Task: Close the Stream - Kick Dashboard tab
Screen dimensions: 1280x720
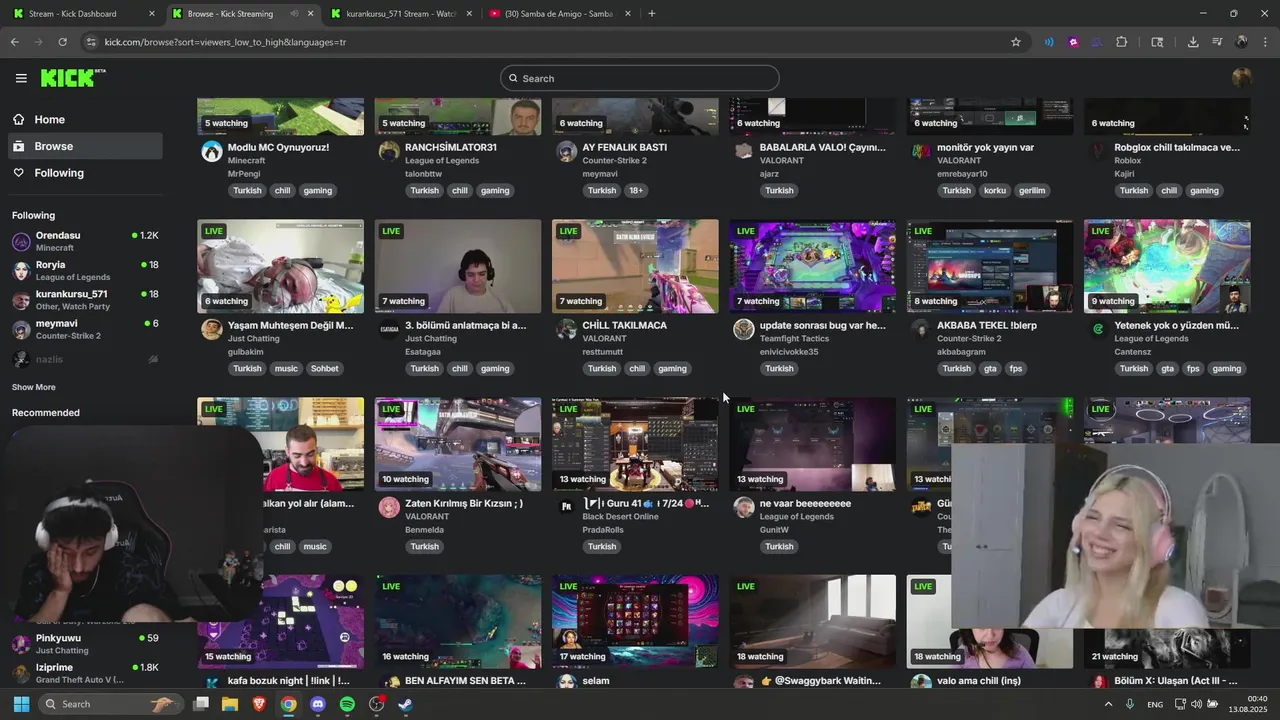Action: 151,14
